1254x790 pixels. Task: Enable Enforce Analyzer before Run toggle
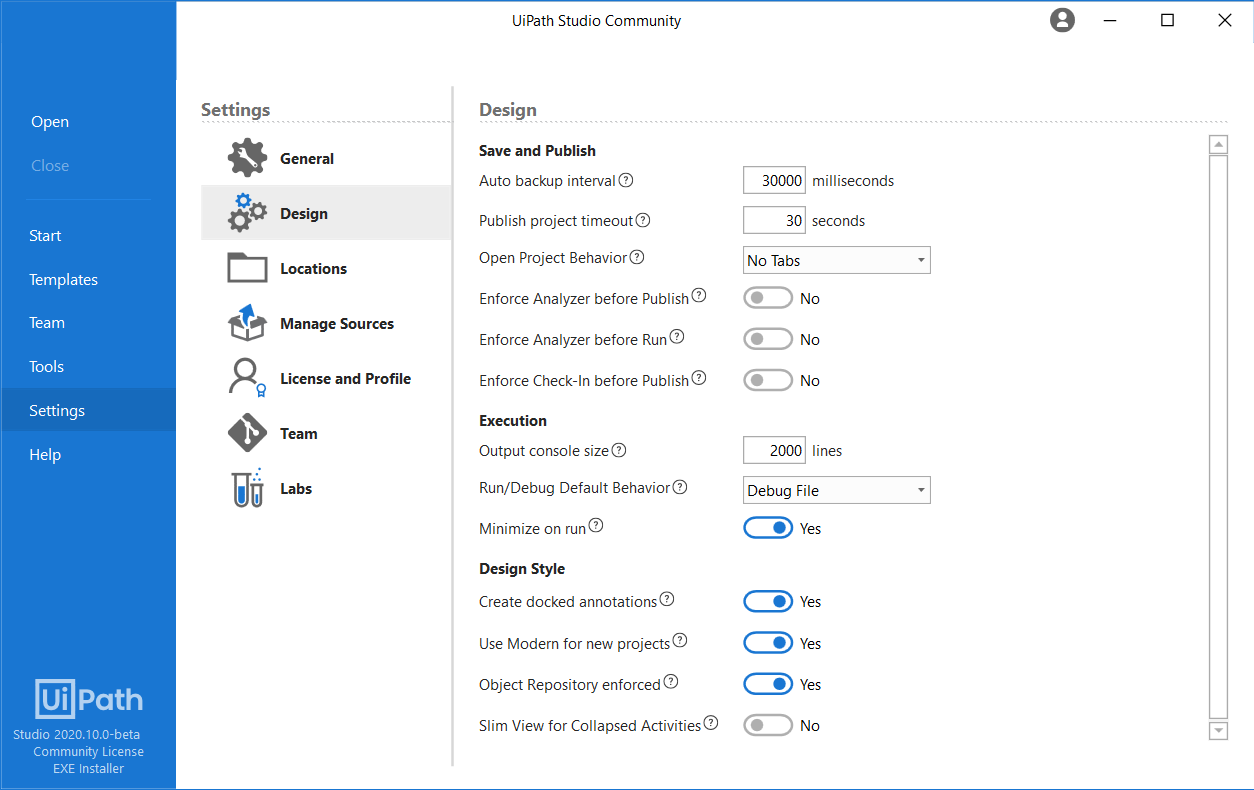768,339
